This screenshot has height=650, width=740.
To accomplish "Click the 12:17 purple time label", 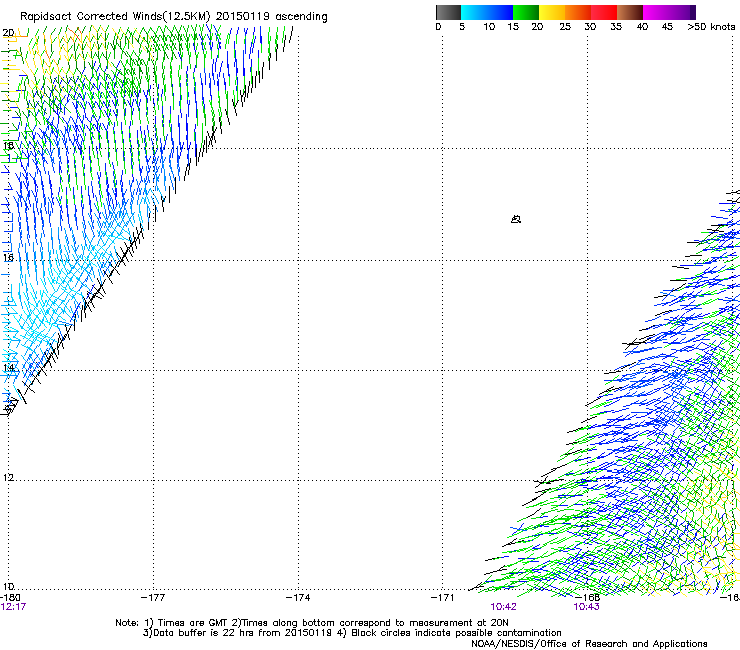I will (x=13, y=607).
